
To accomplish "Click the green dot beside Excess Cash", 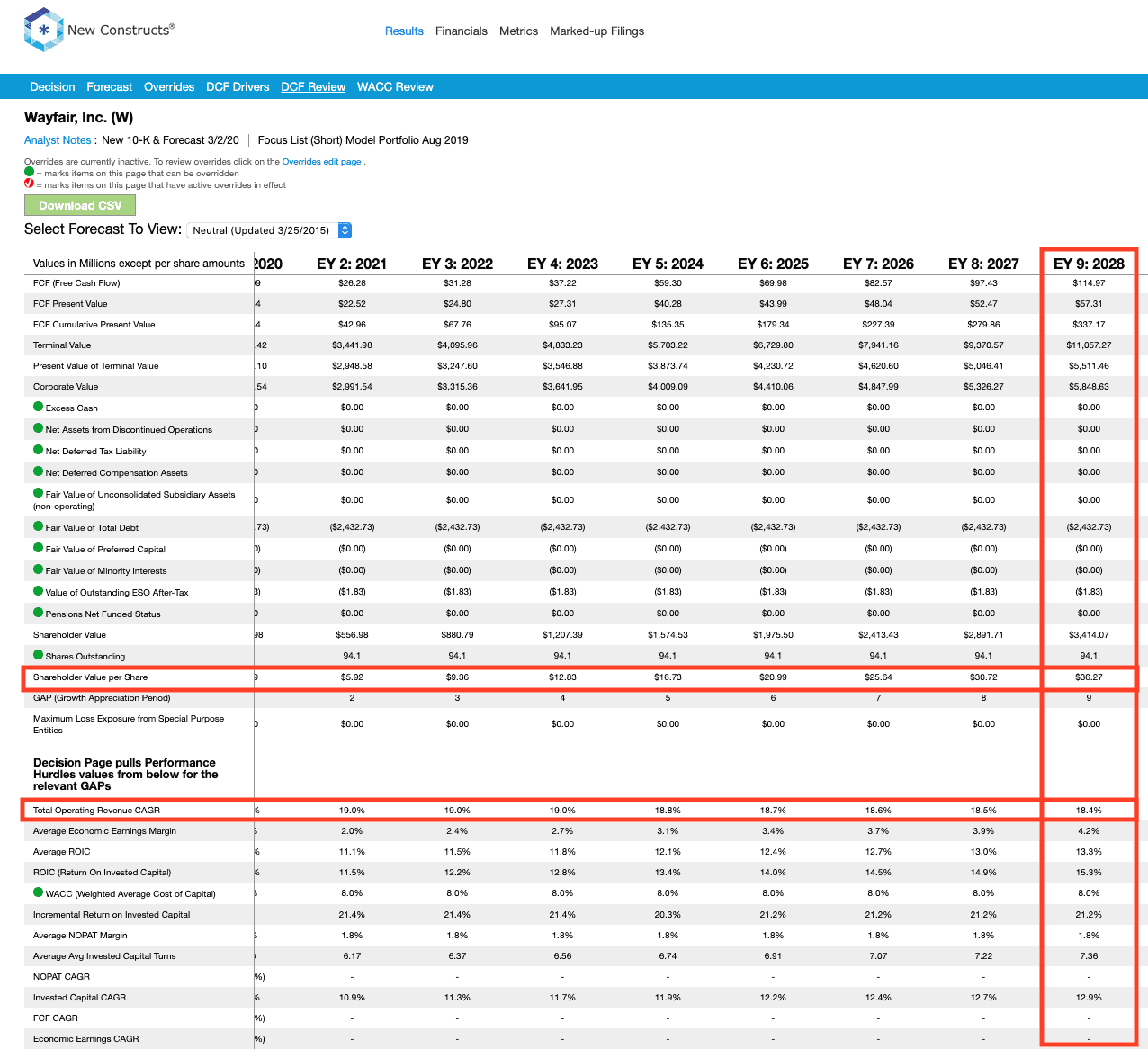I will coord(39,407).
